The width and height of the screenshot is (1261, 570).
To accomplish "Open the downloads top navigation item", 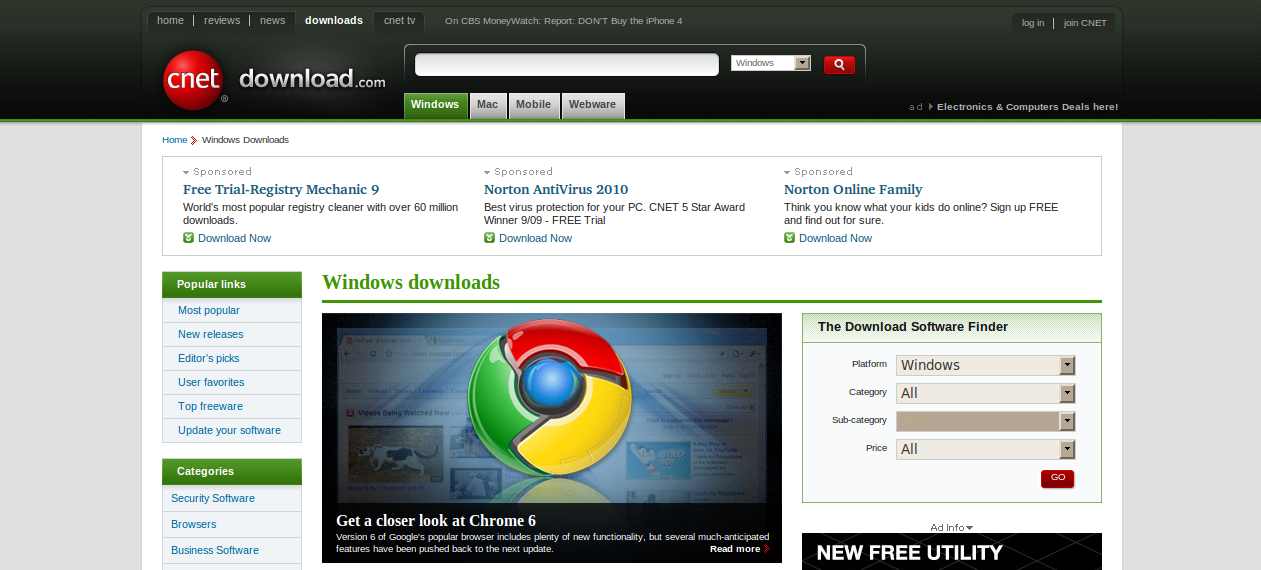I will [334, 20].
